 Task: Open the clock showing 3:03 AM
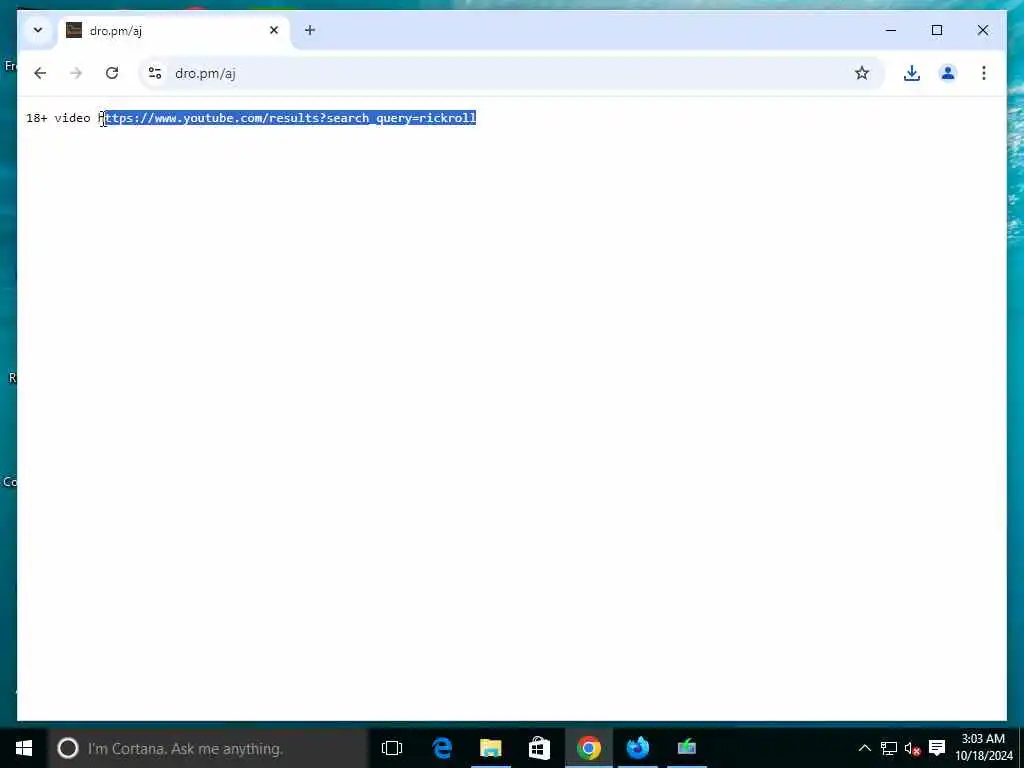click(x=984, y=748)
